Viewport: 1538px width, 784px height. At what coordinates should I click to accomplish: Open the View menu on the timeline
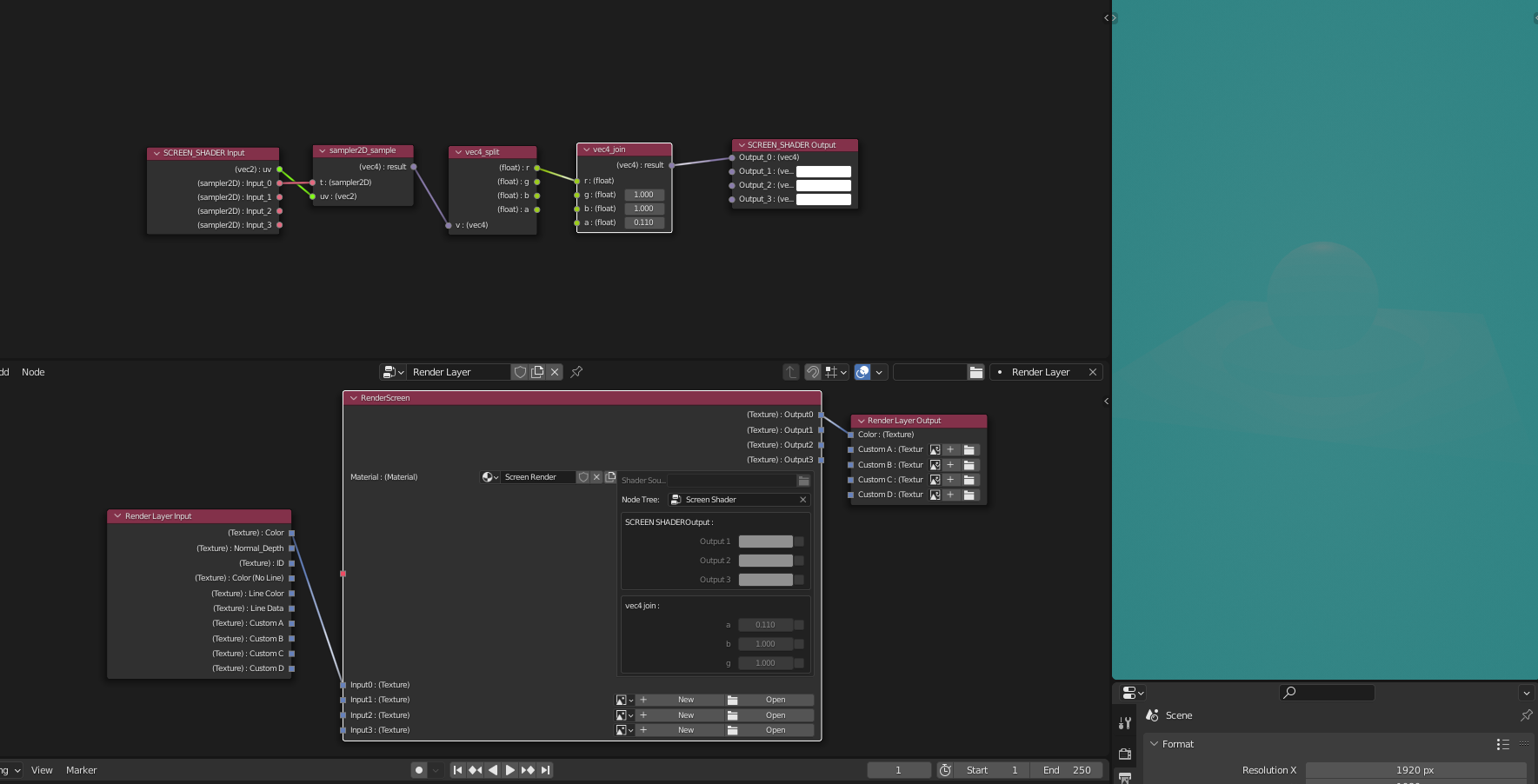pyautogui.click(x=41, y=770)
